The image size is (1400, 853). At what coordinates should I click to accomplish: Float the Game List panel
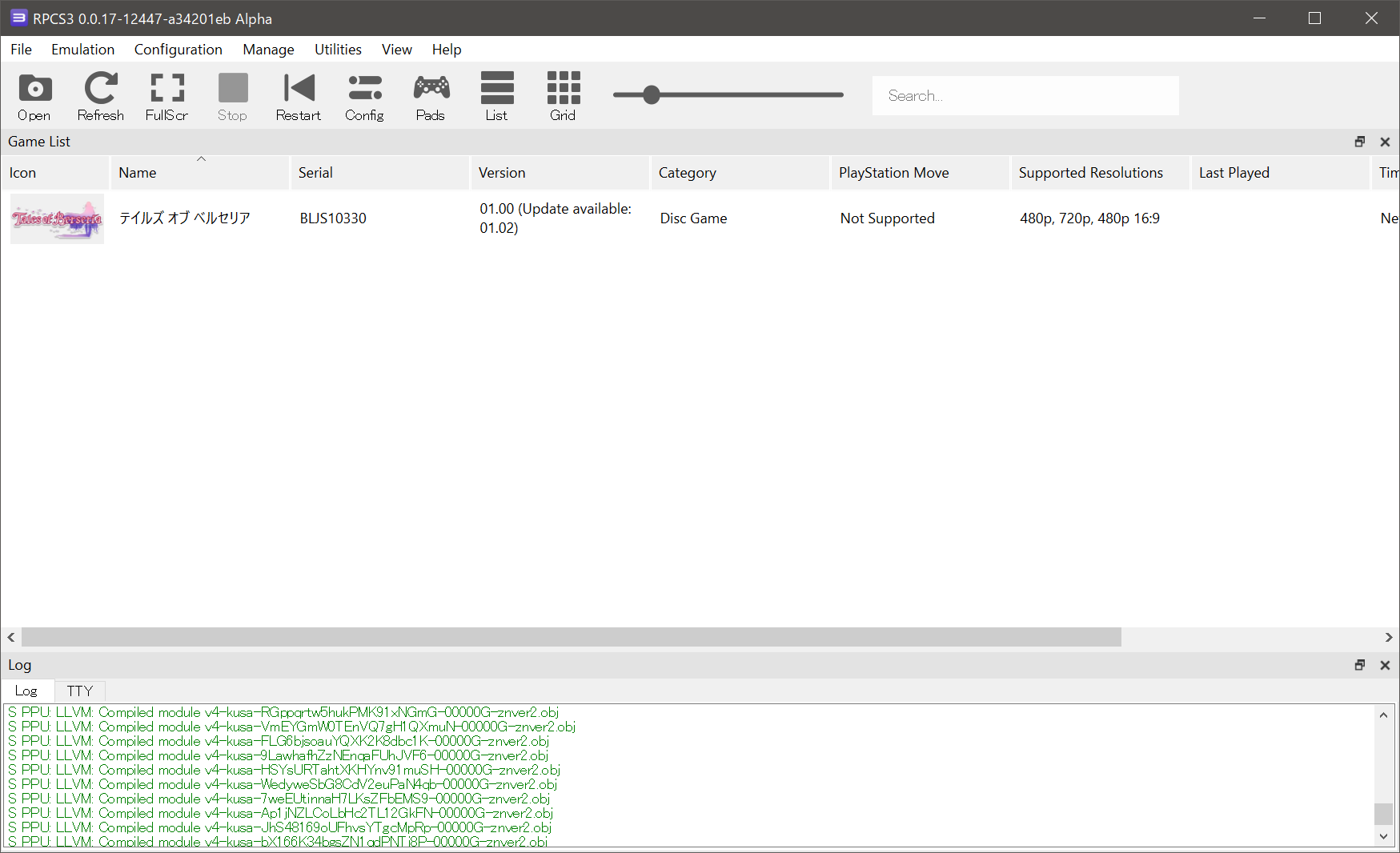[1359, 142]
